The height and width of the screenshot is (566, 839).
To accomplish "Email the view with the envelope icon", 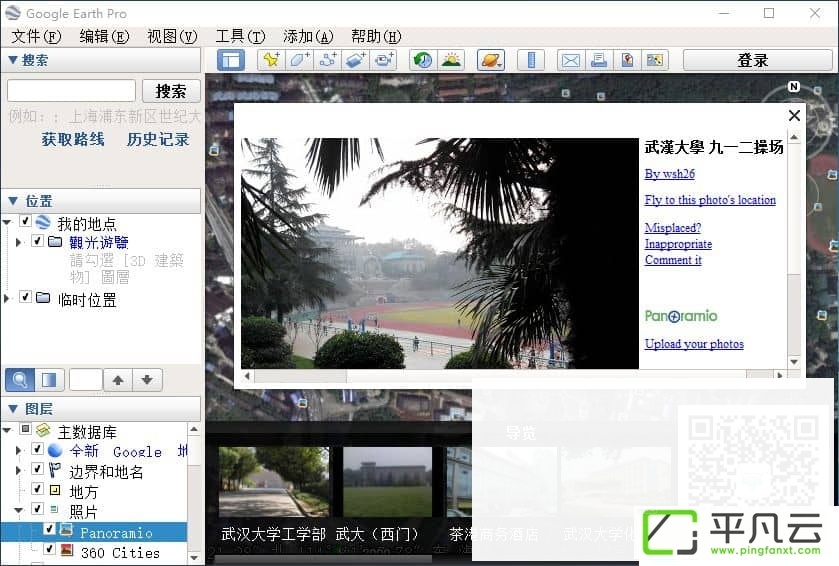I will pos(571,60).
